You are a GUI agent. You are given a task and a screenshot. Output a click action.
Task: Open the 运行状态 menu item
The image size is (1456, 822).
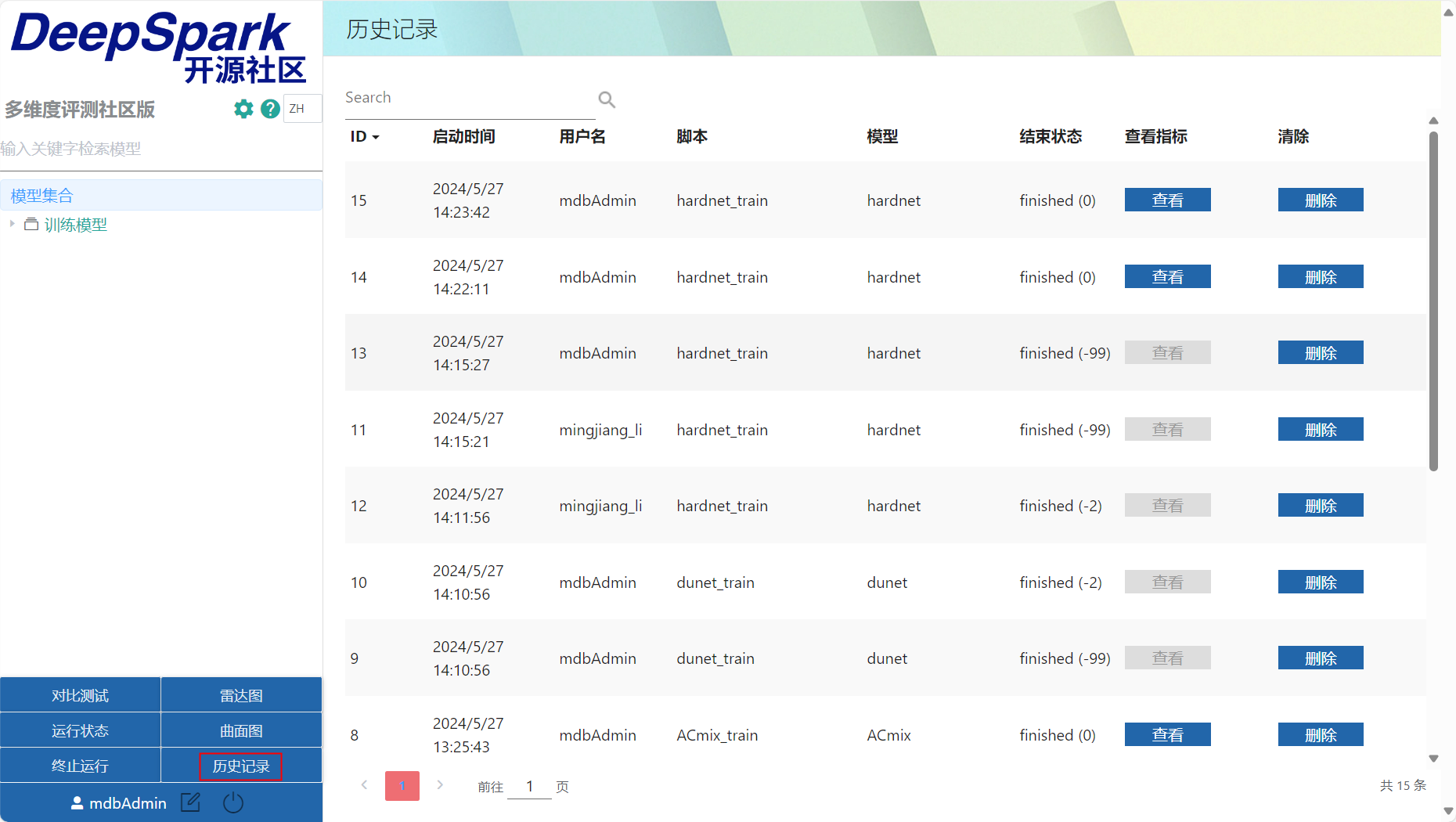click(x=80, y=731)
